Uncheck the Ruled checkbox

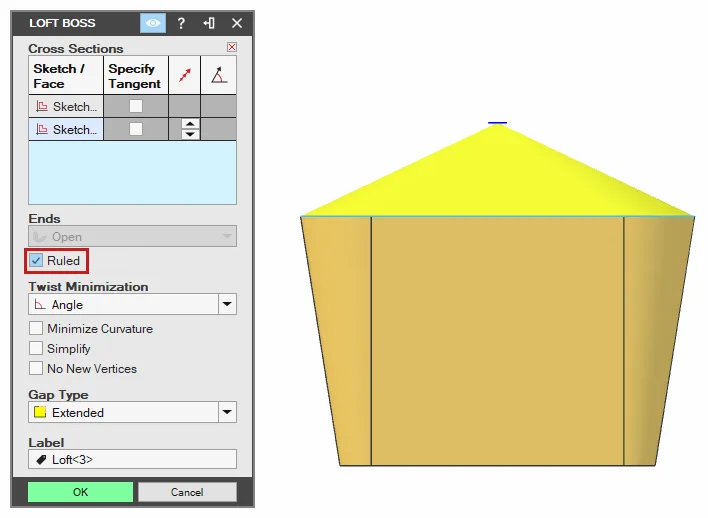36,261
